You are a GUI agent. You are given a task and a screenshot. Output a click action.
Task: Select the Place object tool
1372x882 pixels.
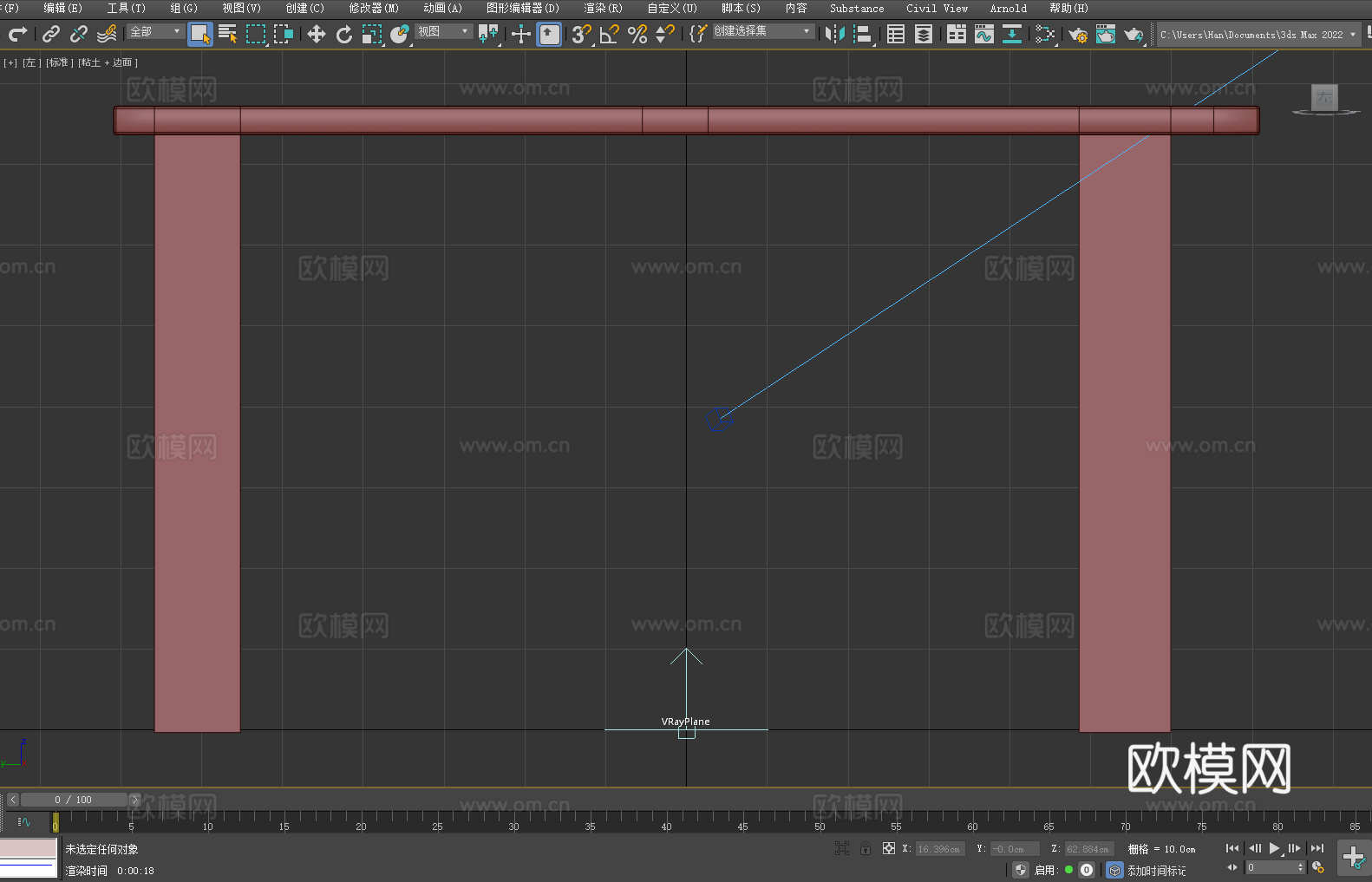pos(400,34)
